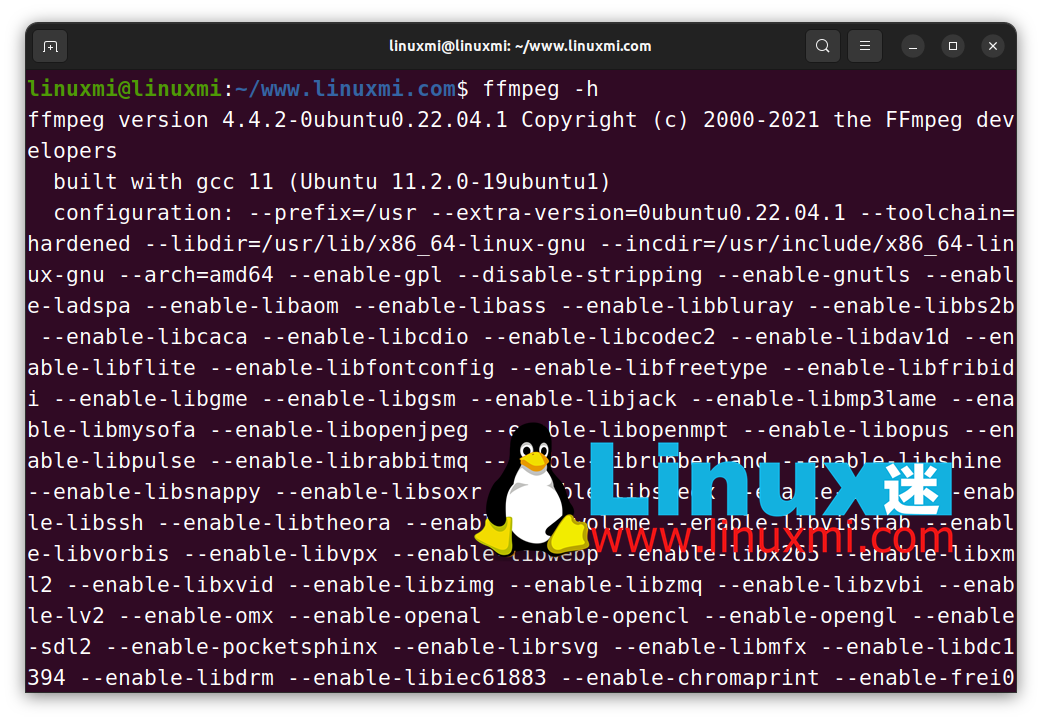Click the '--enable-libopus' option
The width and height of the screenshot is (1042, 721).
tap(845, 430)
